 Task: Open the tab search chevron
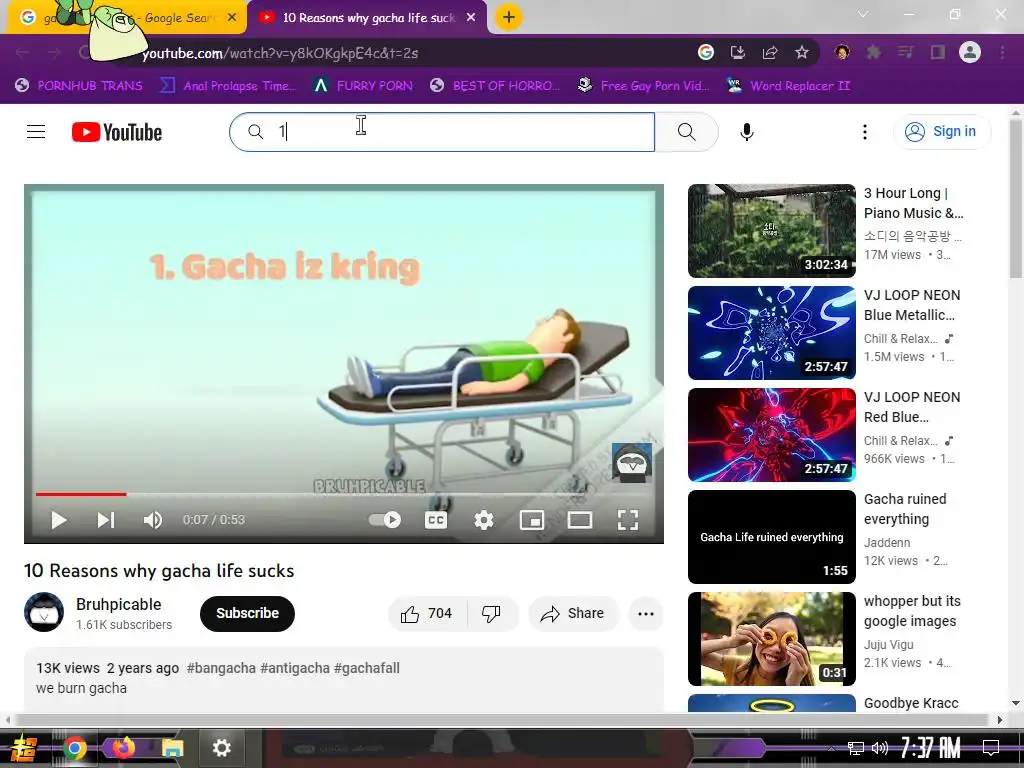(863, 14)
